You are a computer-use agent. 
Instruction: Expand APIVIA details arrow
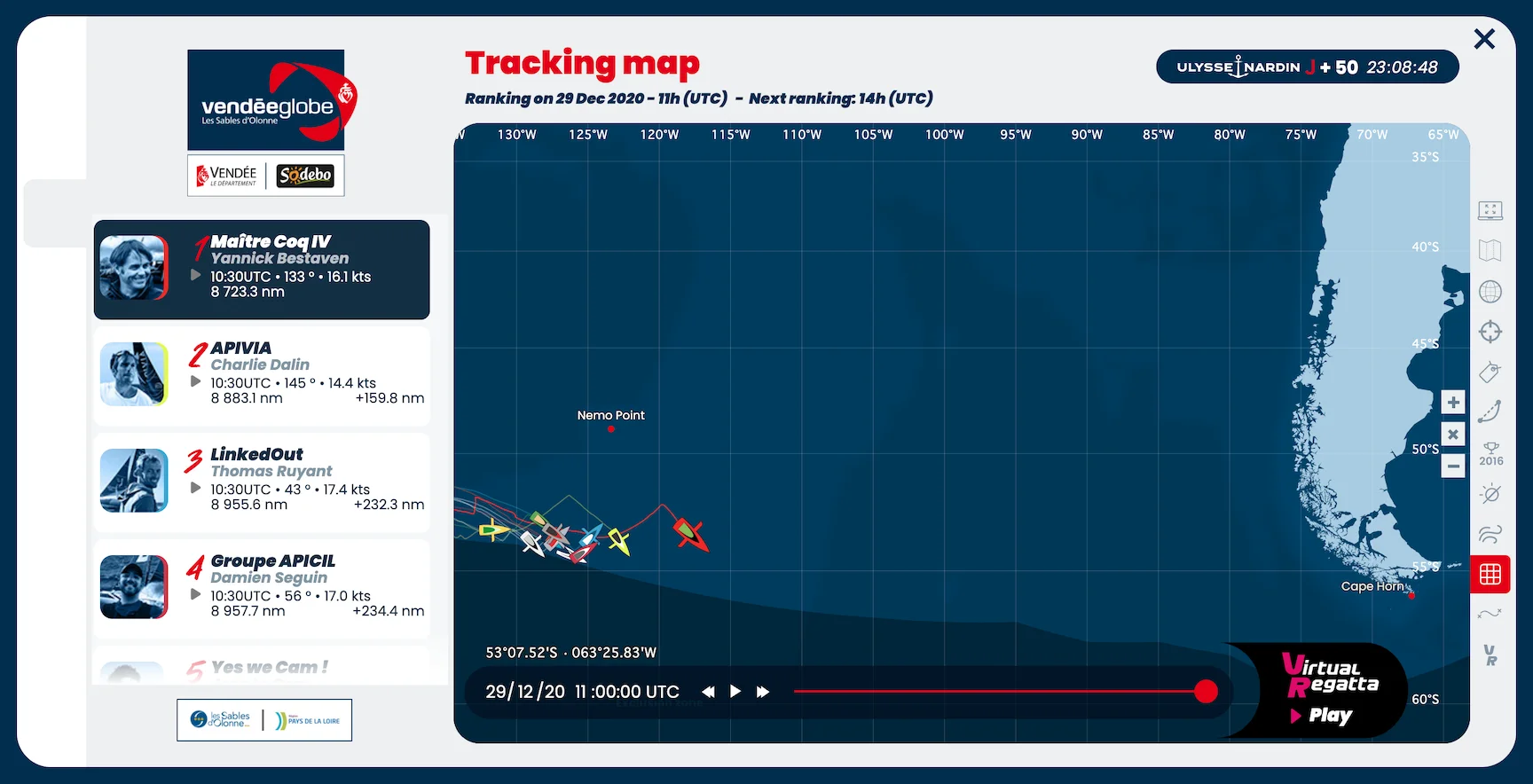(196, 382)
